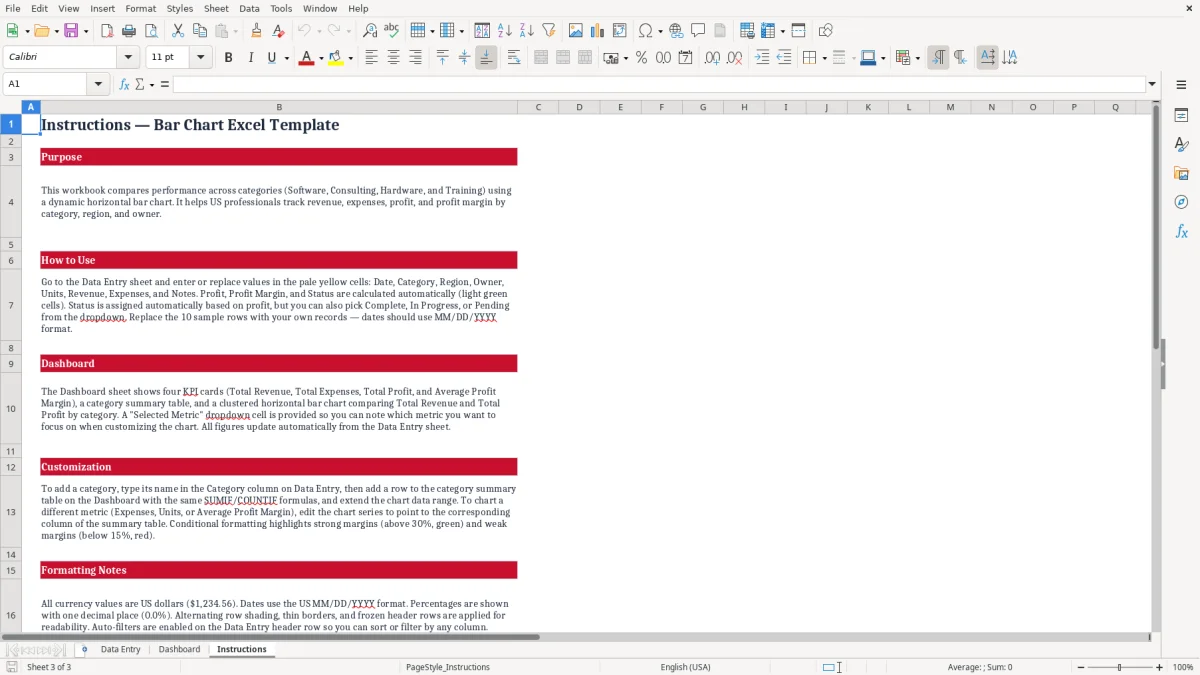The image size is (1200, 675).
Task: Toggle Wrap Text
Action: coord(514,58)
